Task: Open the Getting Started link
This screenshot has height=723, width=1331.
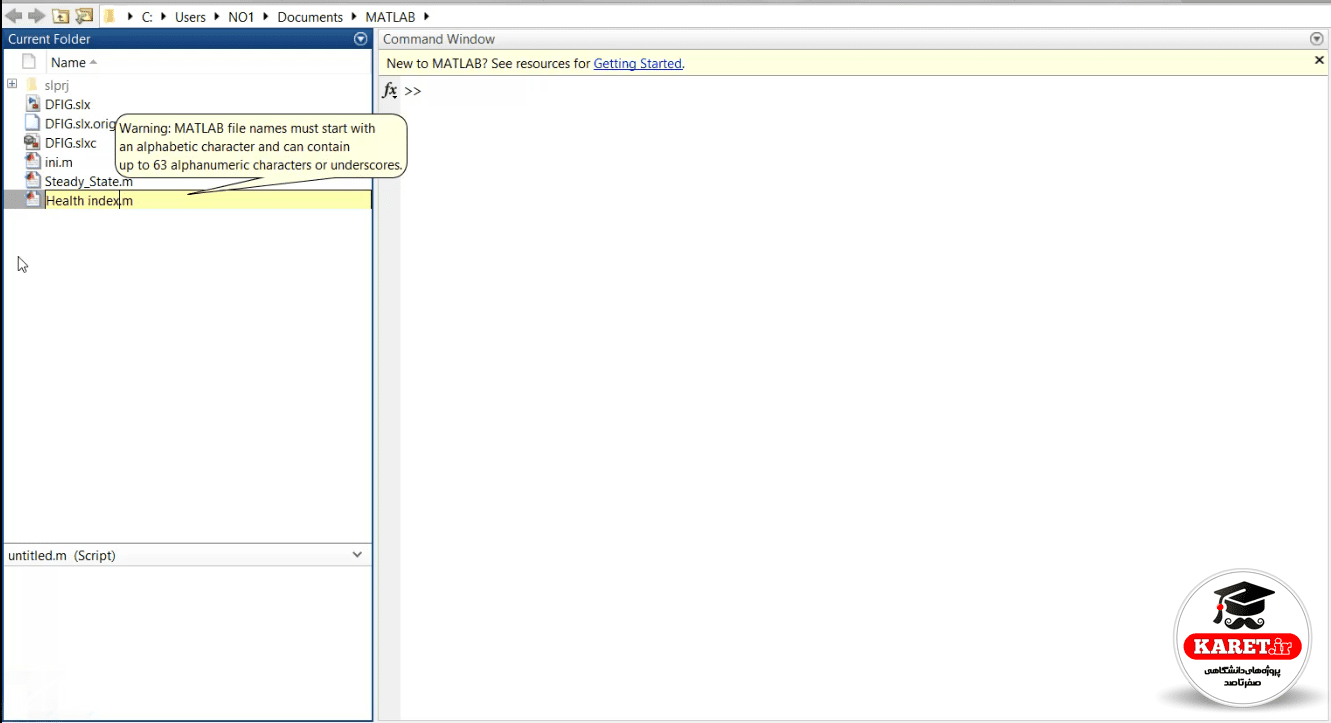Action: 637,63
